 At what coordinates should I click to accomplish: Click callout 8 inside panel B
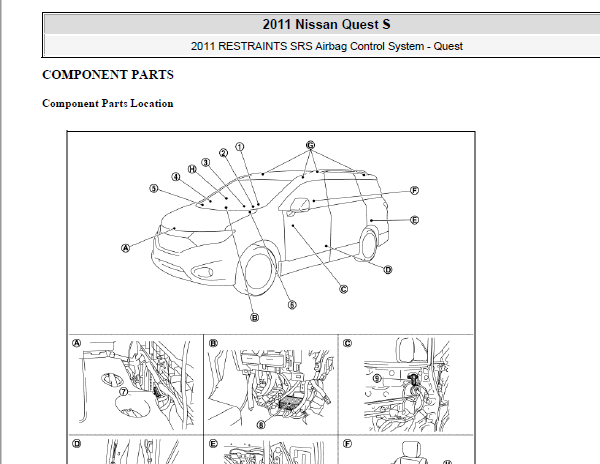261,425
